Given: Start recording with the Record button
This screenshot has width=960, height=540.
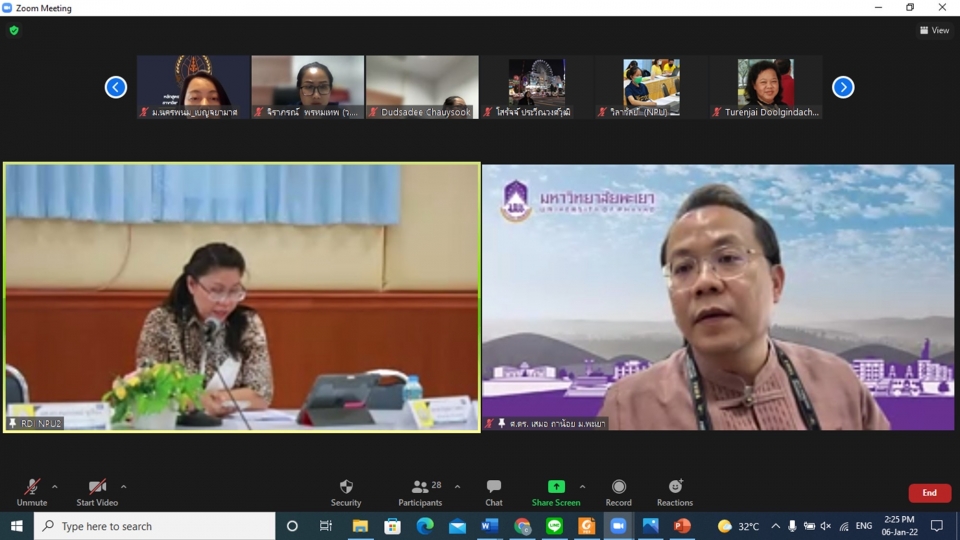Looking at the screenshot, I should (618, 492).
